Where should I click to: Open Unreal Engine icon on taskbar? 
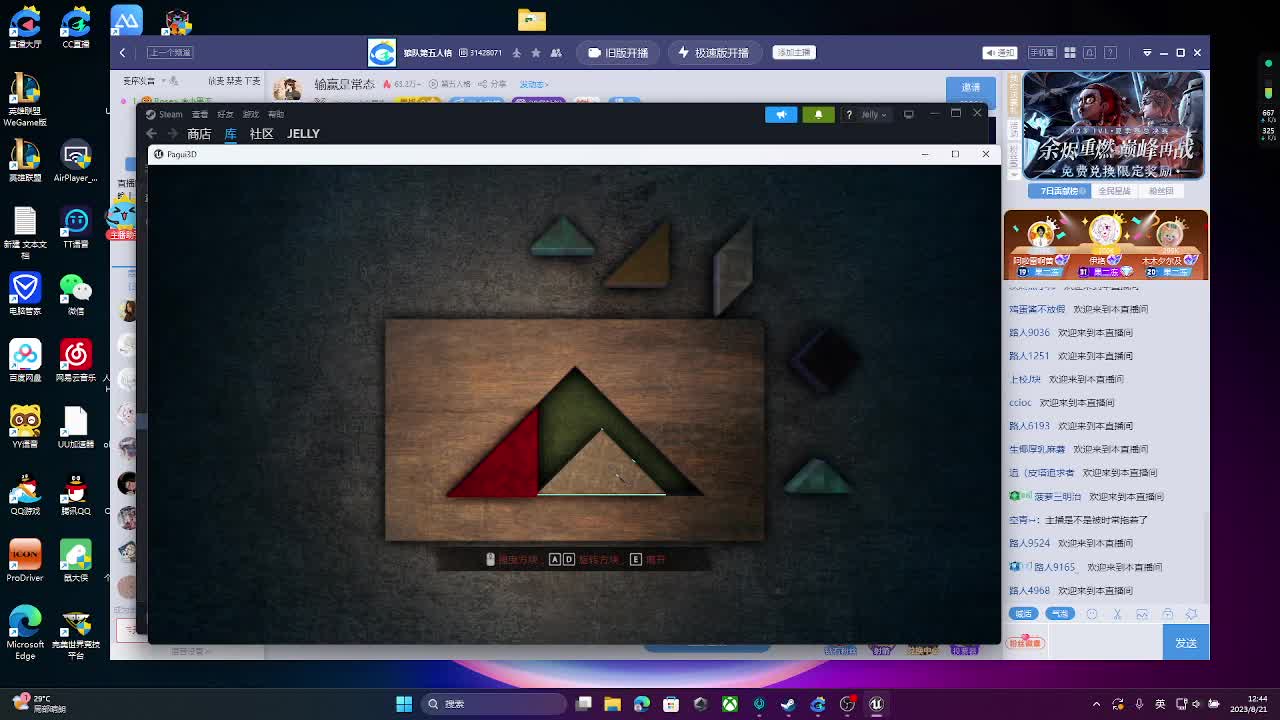[x=876, y=704]
